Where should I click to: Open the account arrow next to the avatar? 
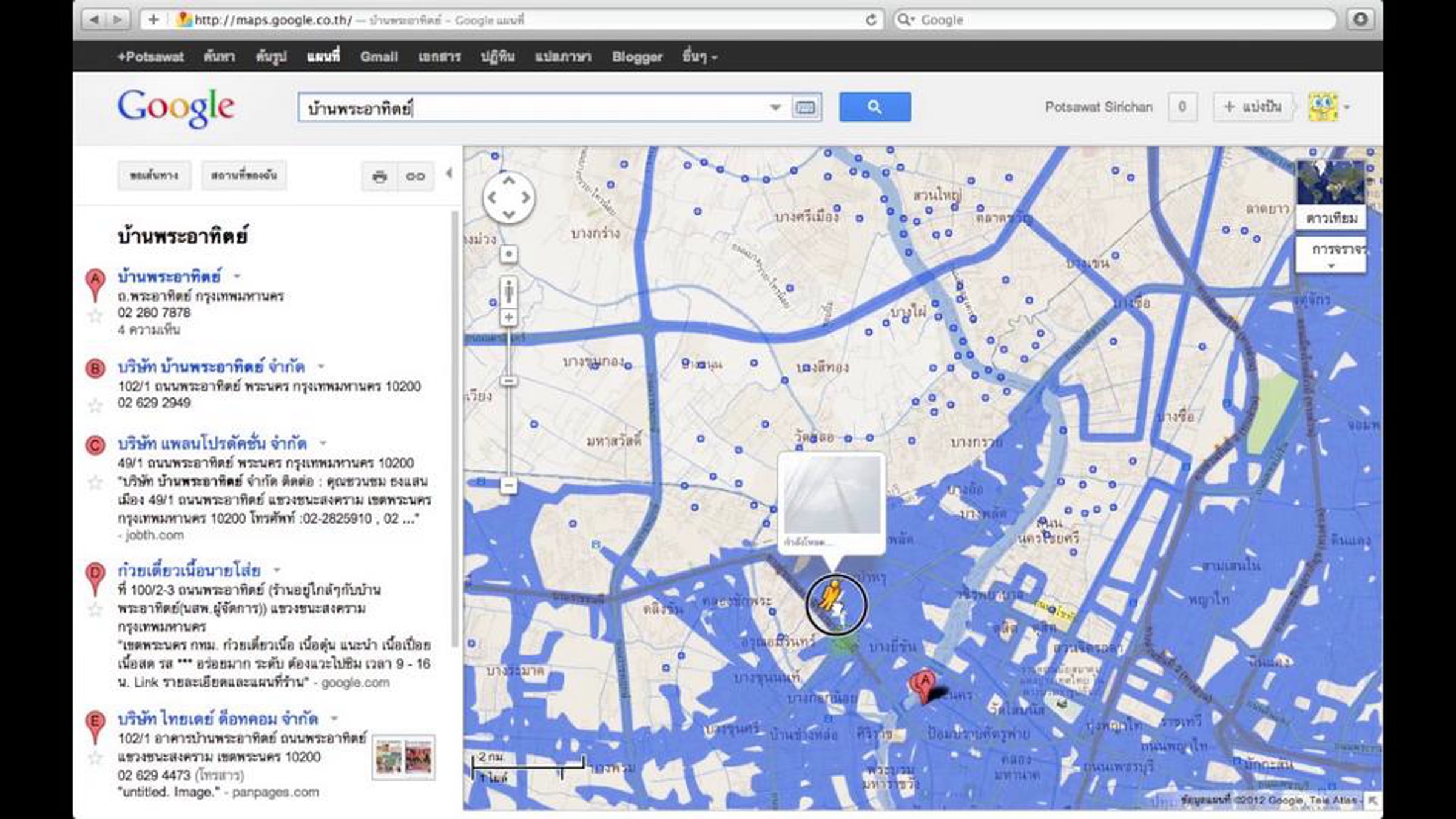point(1347,107)
